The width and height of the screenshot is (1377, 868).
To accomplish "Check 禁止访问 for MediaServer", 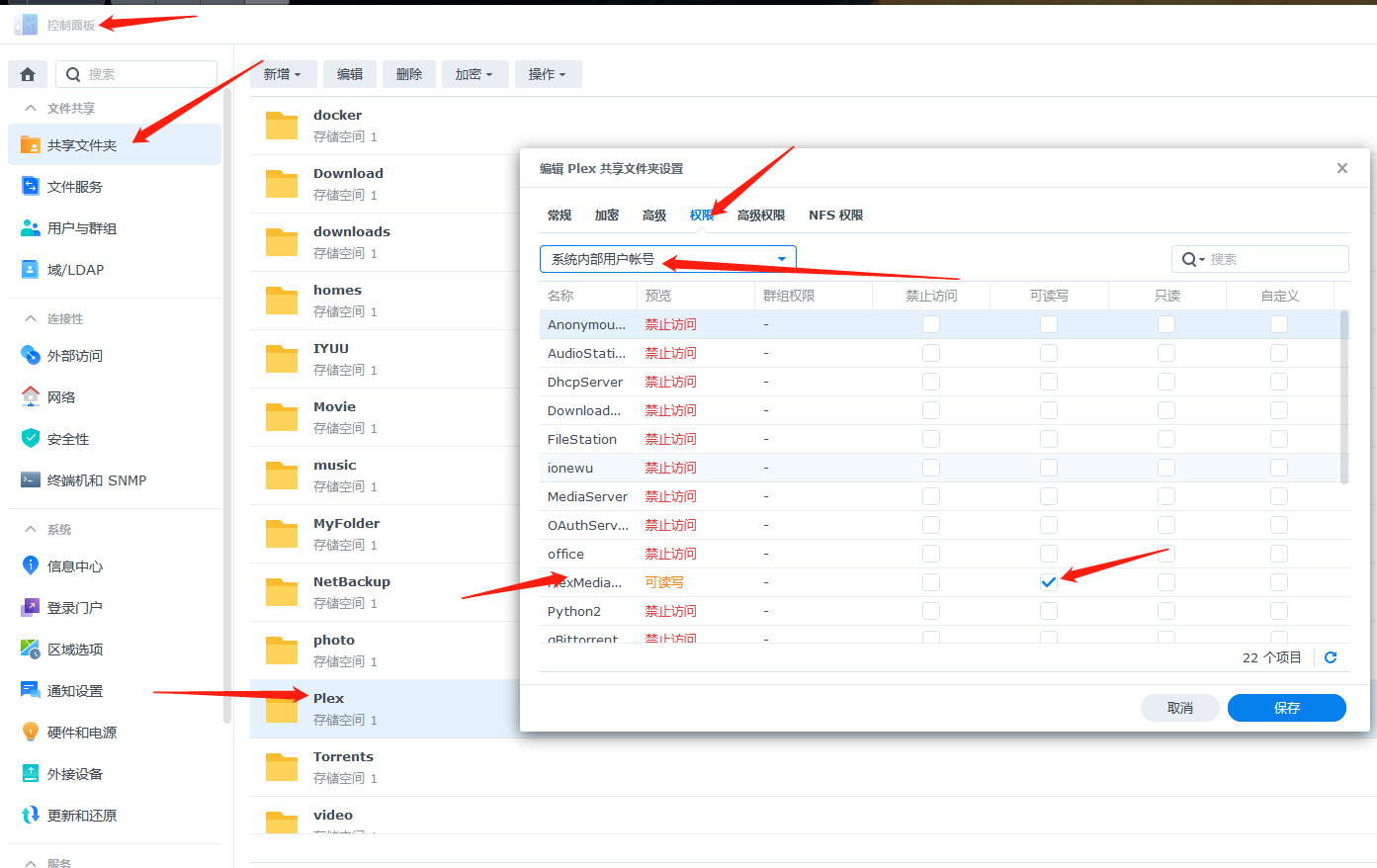I will 930,495.
